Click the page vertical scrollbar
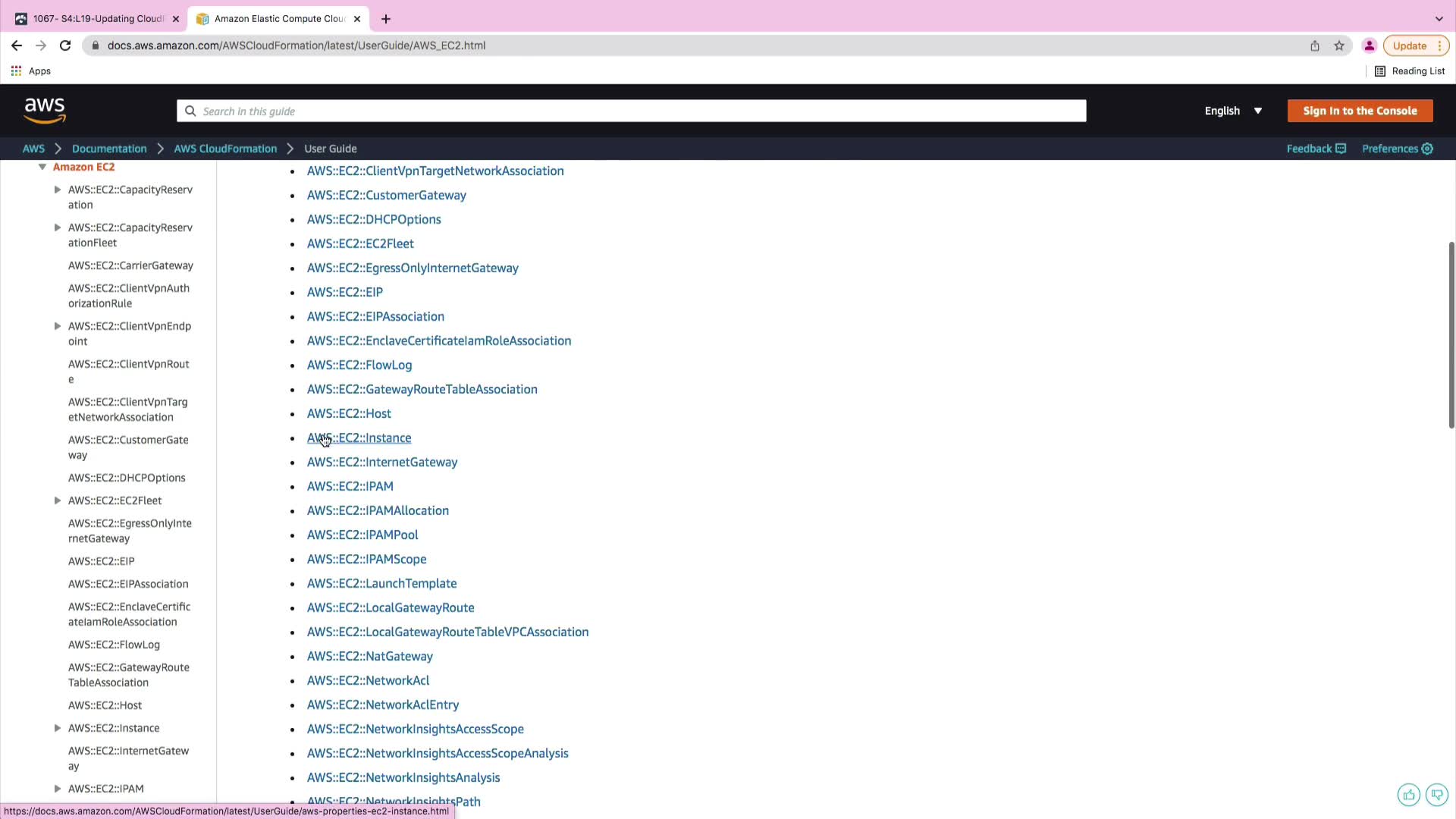1456x819 pixels. coord(1451,334)
